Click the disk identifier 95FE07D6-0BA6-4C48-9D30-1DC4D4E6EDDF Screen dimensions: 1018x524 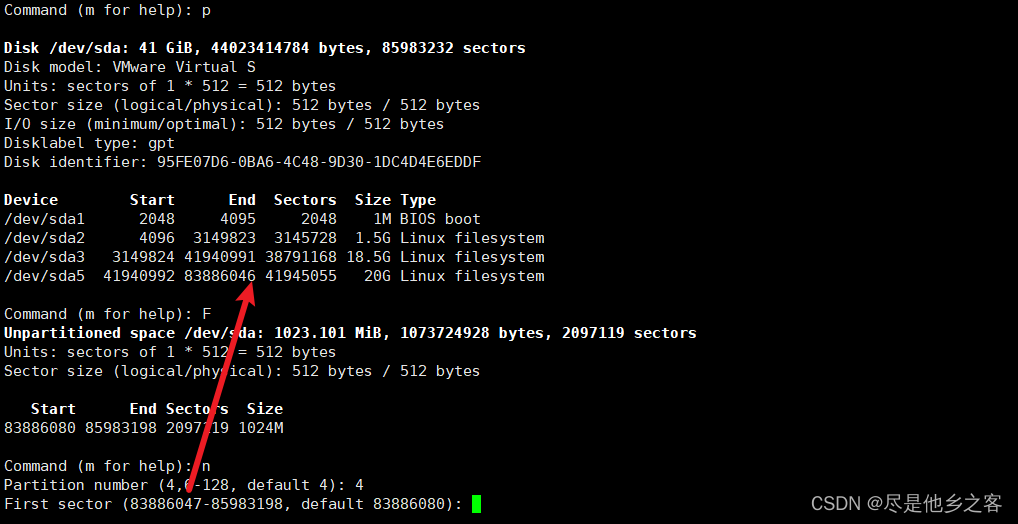(319, 162)
